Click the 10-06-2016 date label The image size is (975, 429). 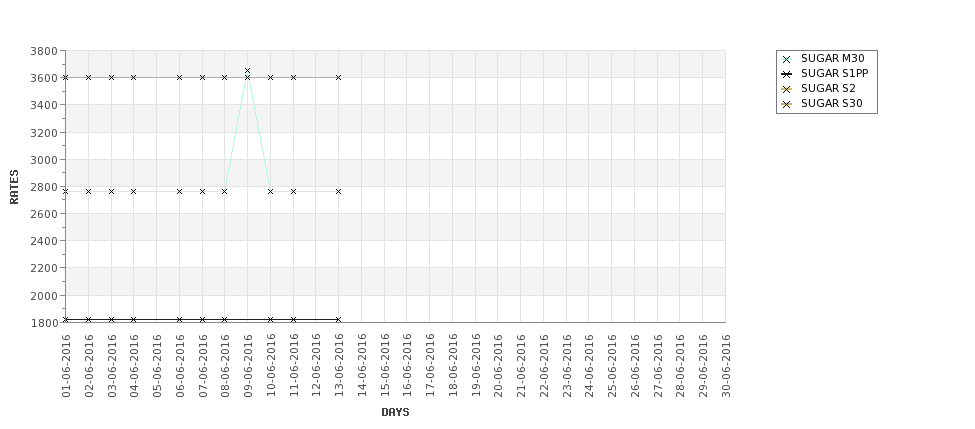pos(270,366)
